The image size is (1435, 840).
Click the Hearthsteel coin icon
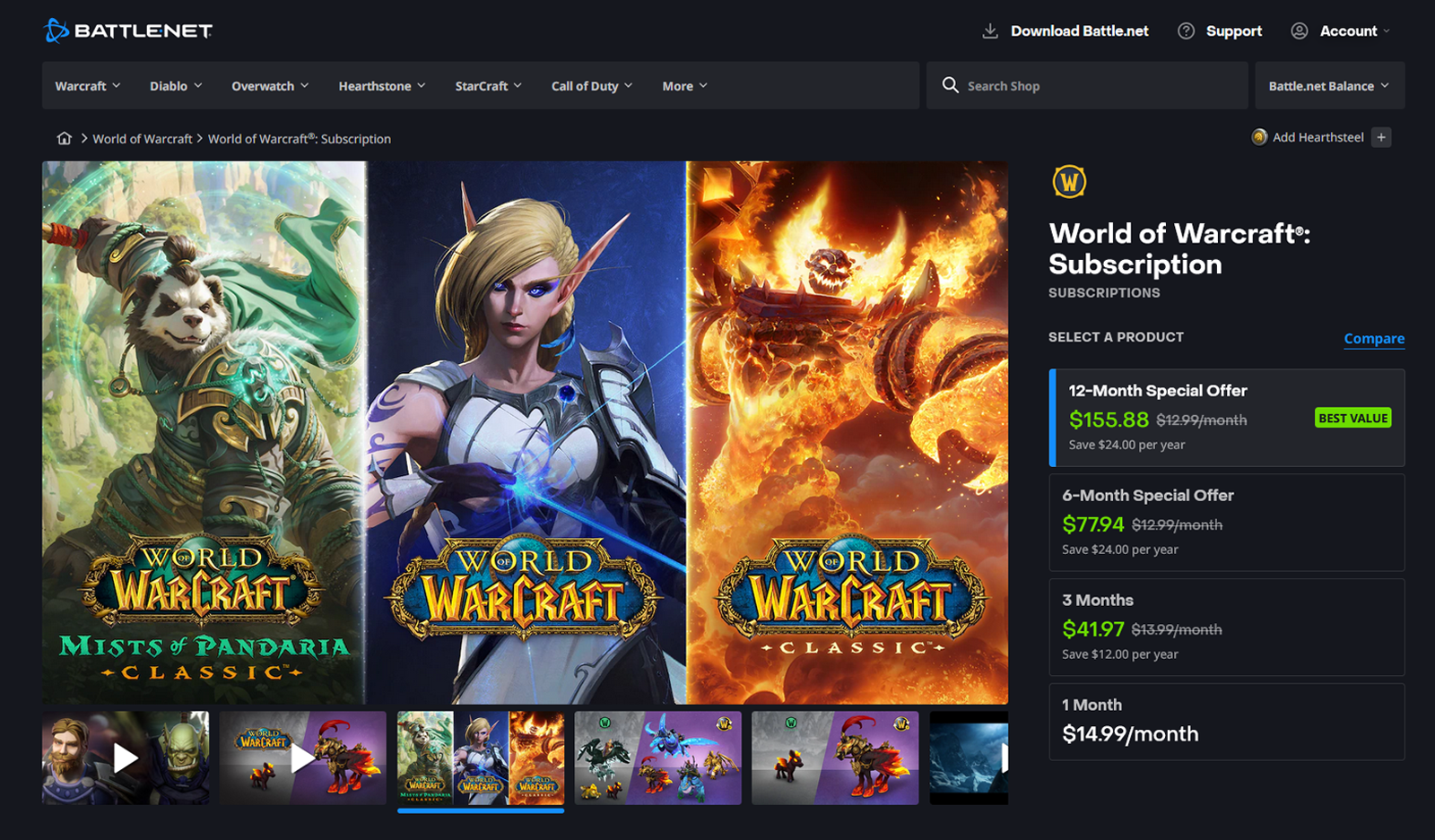1259,137
